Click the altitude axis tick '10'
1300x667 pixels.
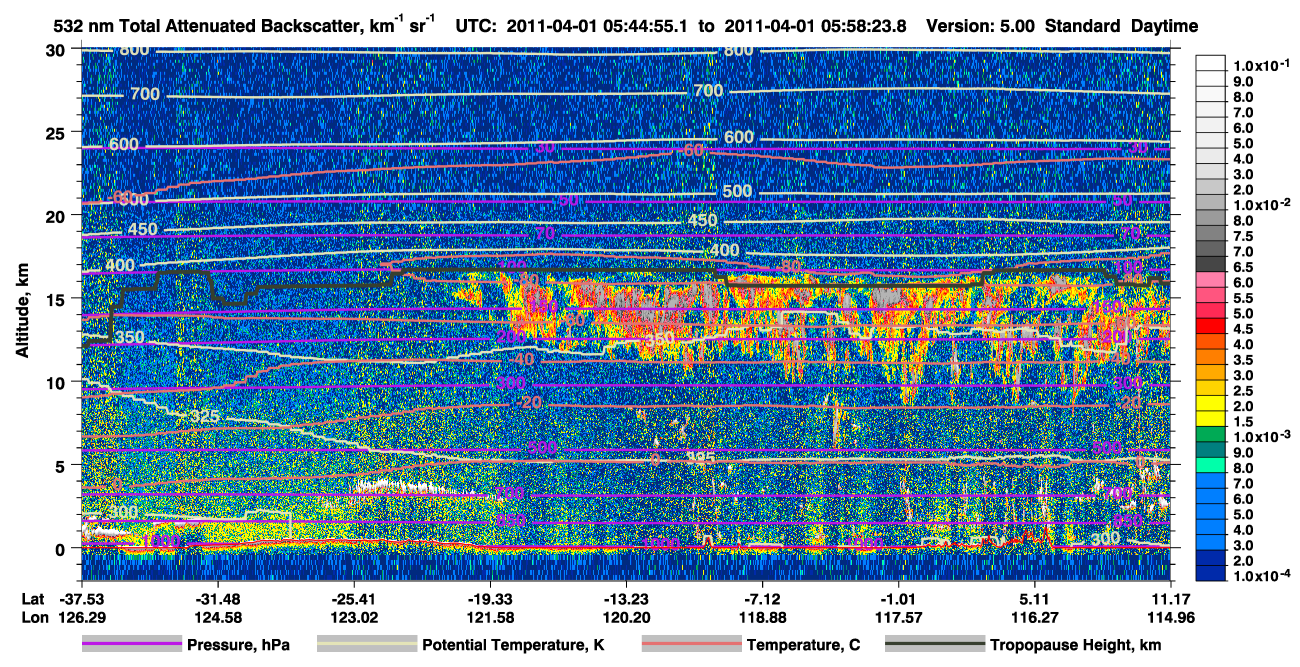pos(58,382)
